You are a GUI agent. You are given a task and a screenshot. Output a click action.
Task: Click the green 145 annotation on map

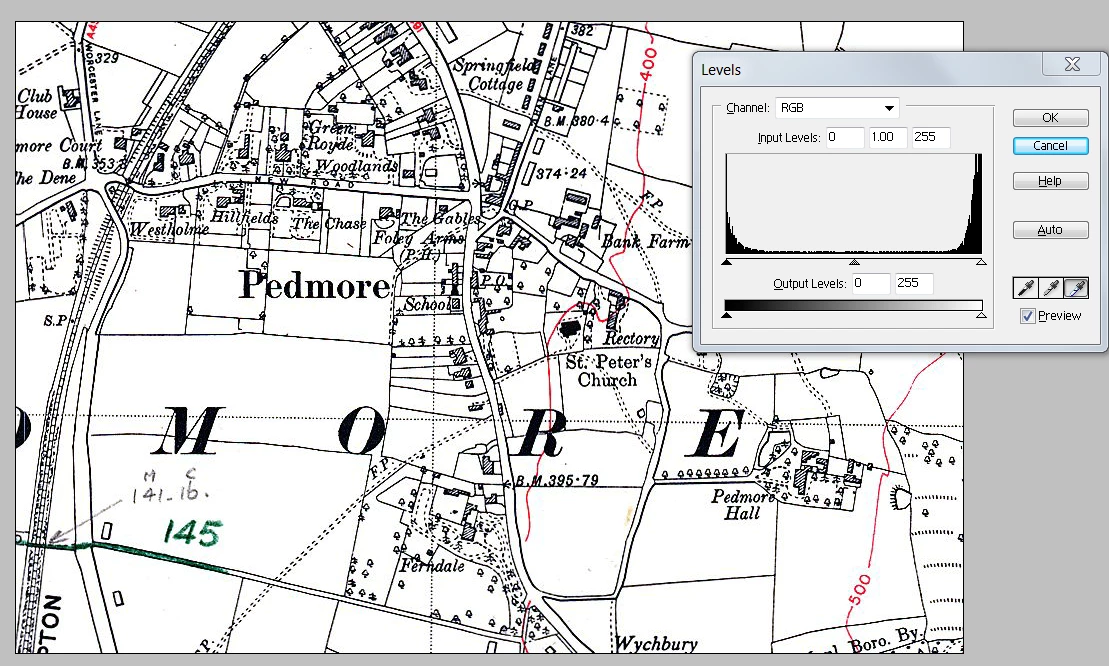(x=193, y=532)
